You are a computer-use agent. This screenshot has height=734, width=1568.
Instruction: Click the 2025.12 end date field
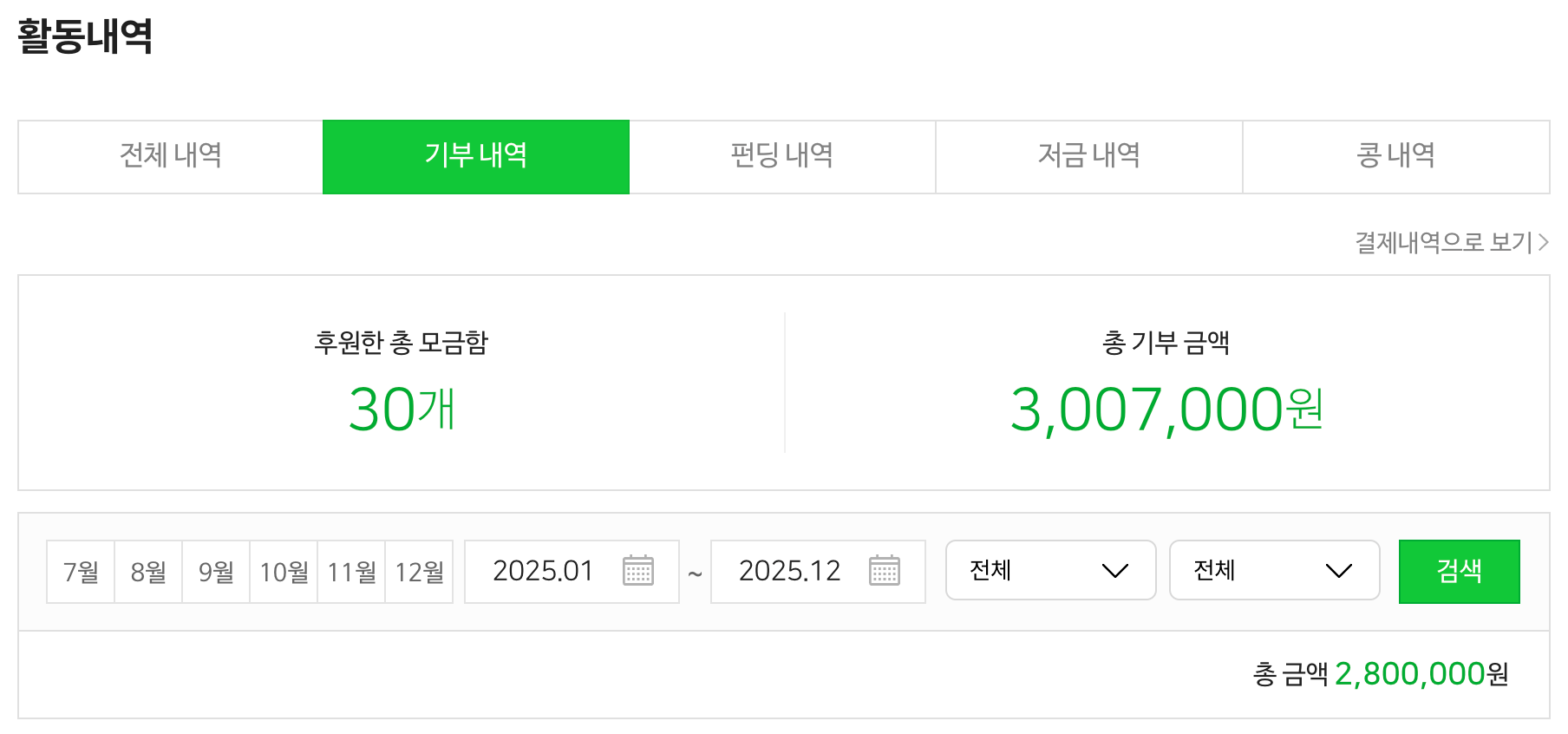pyautogui.click(x=789, y=571)
